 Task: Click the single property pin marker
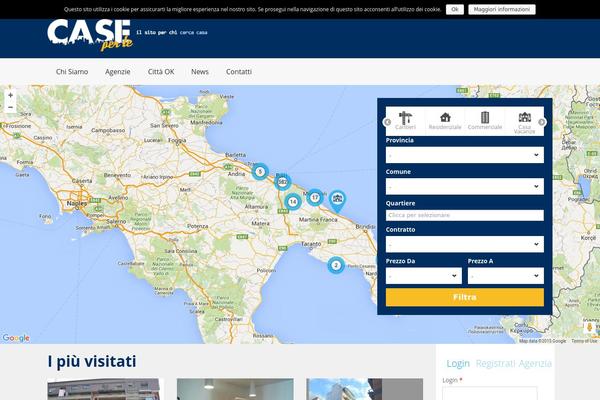click(x=337, y=201)
